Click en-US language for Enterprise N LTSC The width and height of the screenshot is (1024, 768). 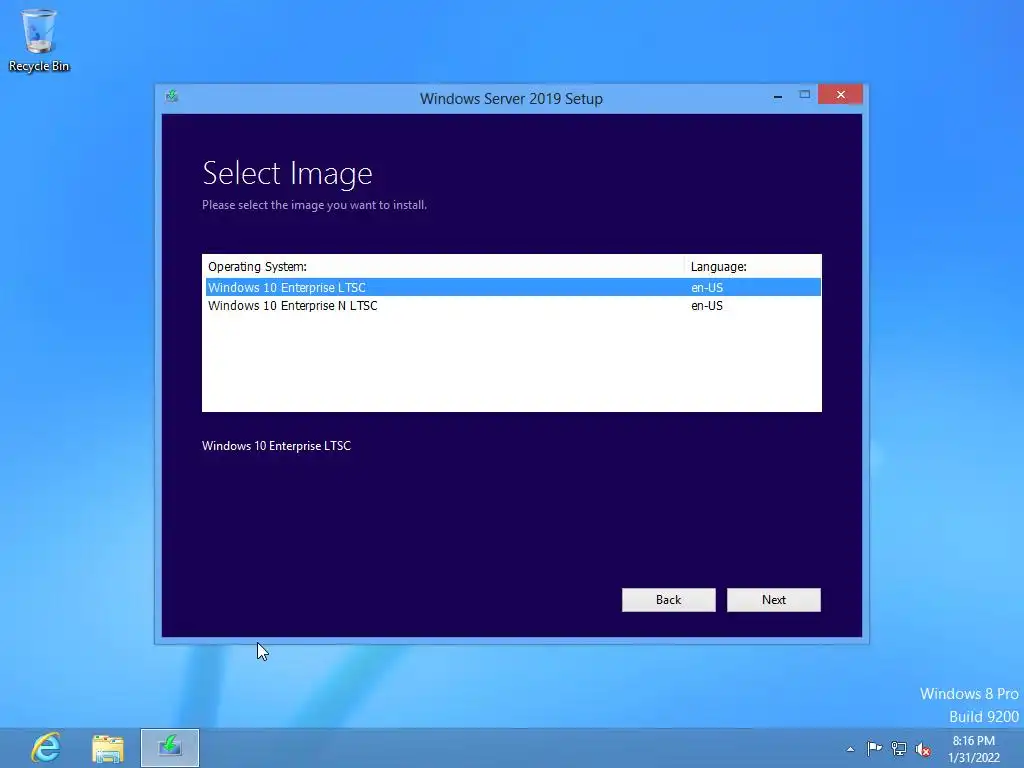(707, 306)
